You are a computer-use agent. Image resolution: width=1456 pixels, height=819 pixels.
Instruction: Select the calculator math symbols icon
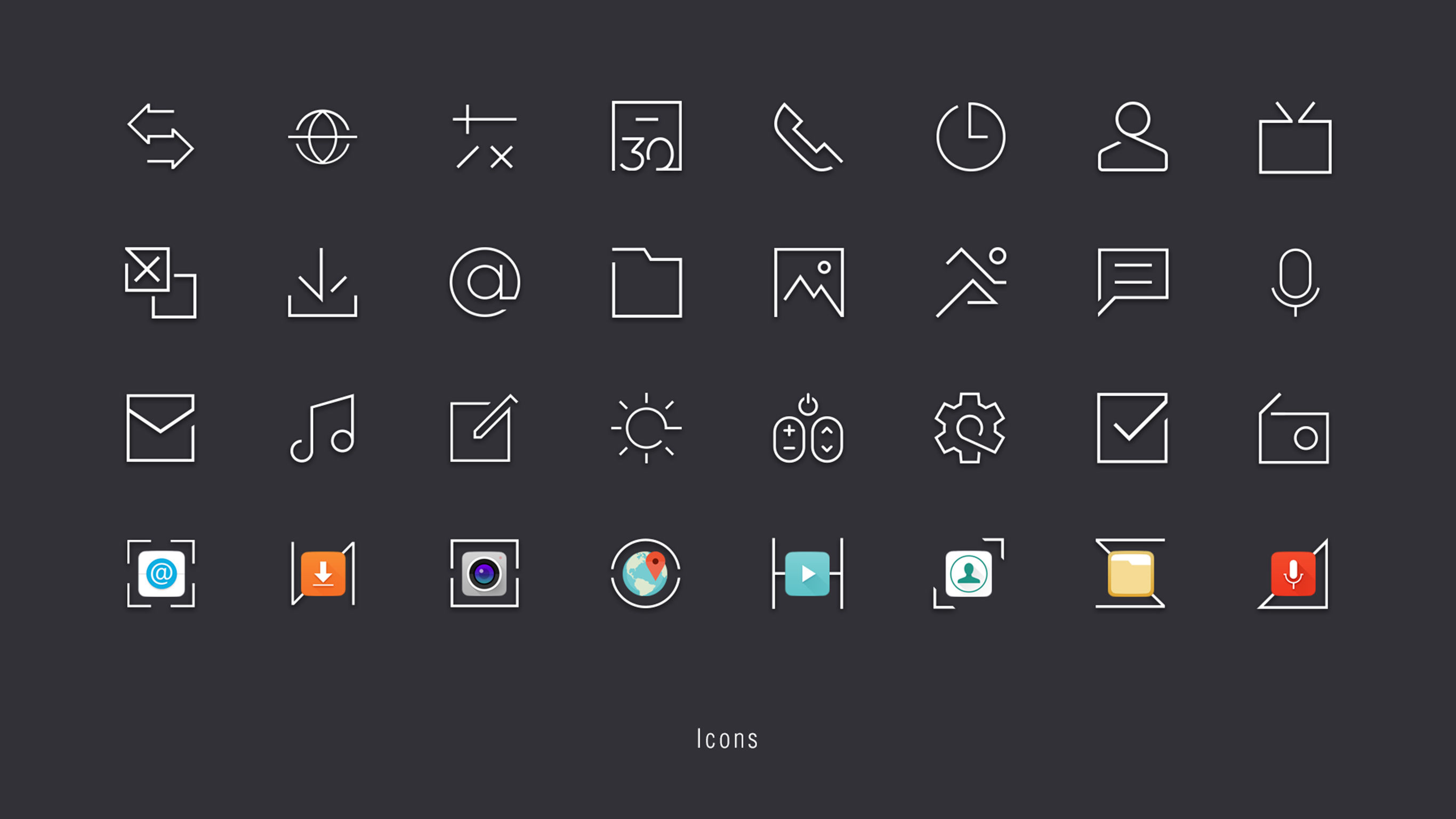point(485,136)
